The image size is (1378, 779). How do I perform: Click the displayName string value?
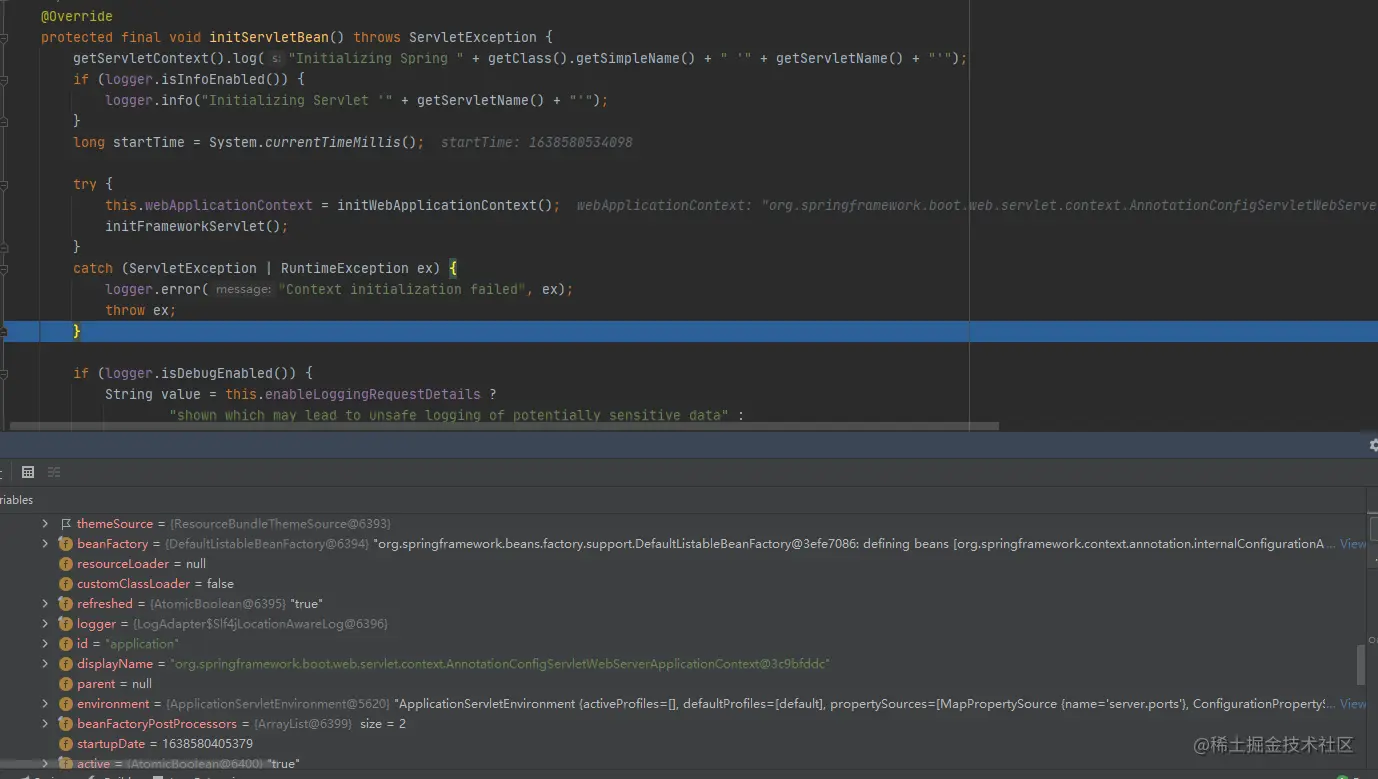(500, 664)
